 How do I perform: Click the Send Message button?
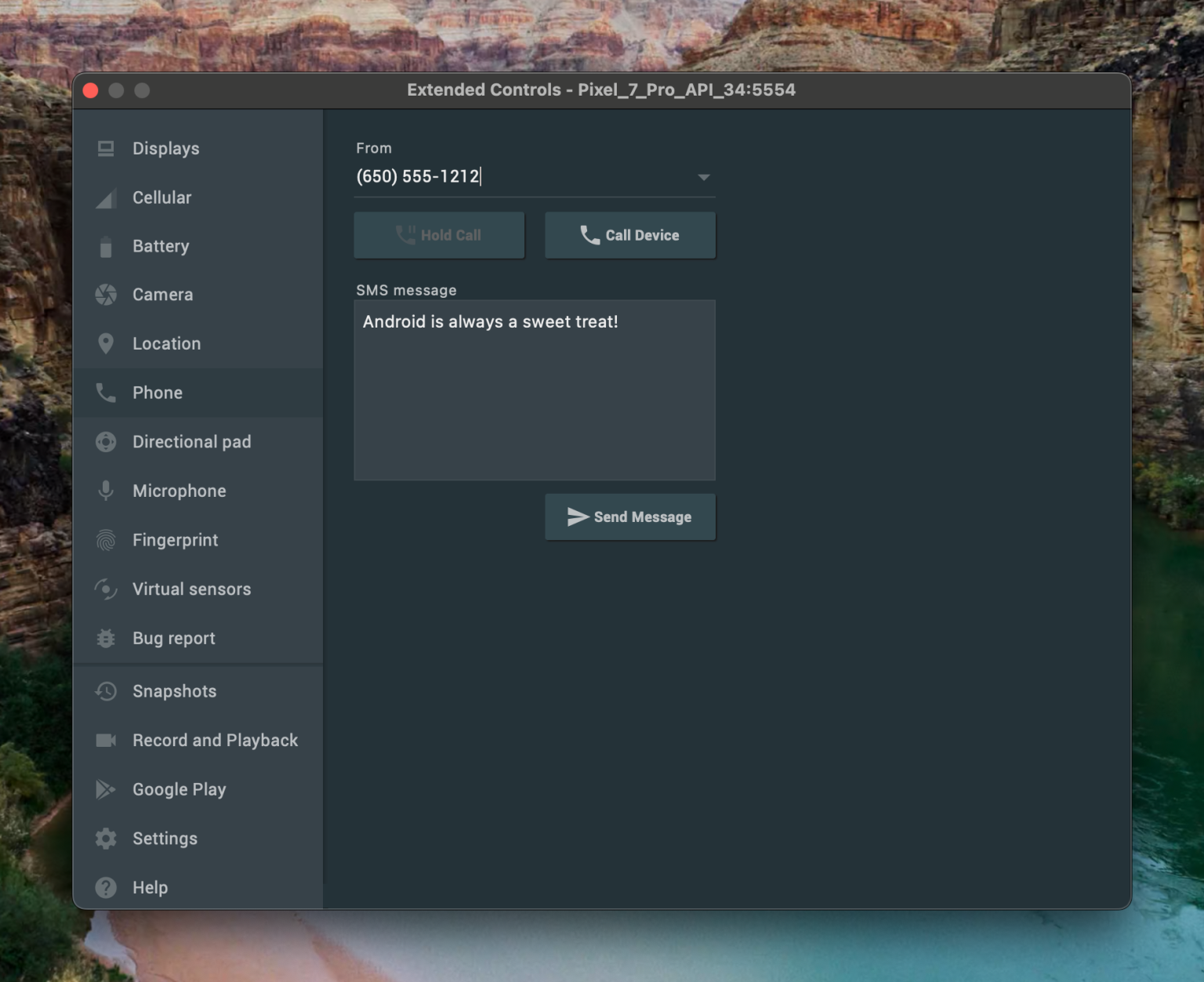click(630, 517)
